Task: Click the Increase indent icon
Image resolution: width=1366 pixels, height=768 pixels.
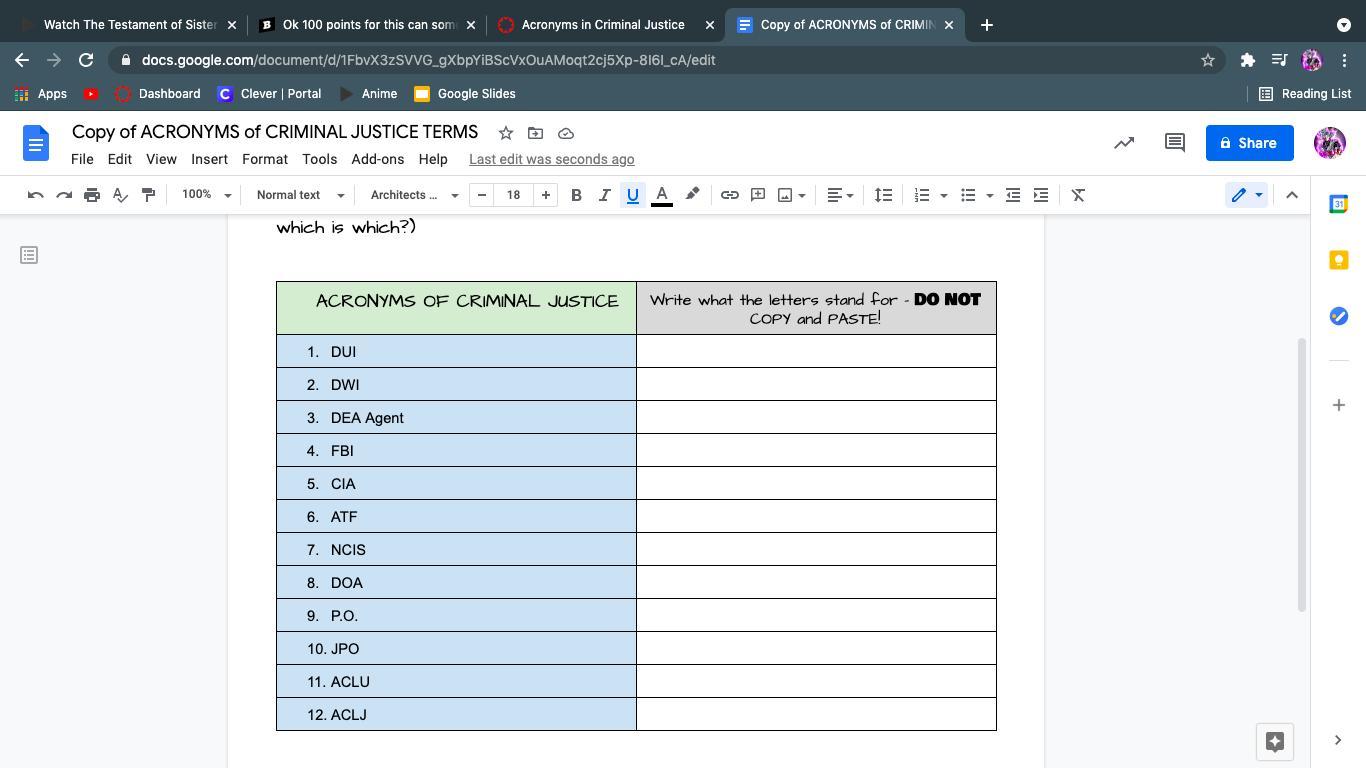Action: click(1041, 195)
